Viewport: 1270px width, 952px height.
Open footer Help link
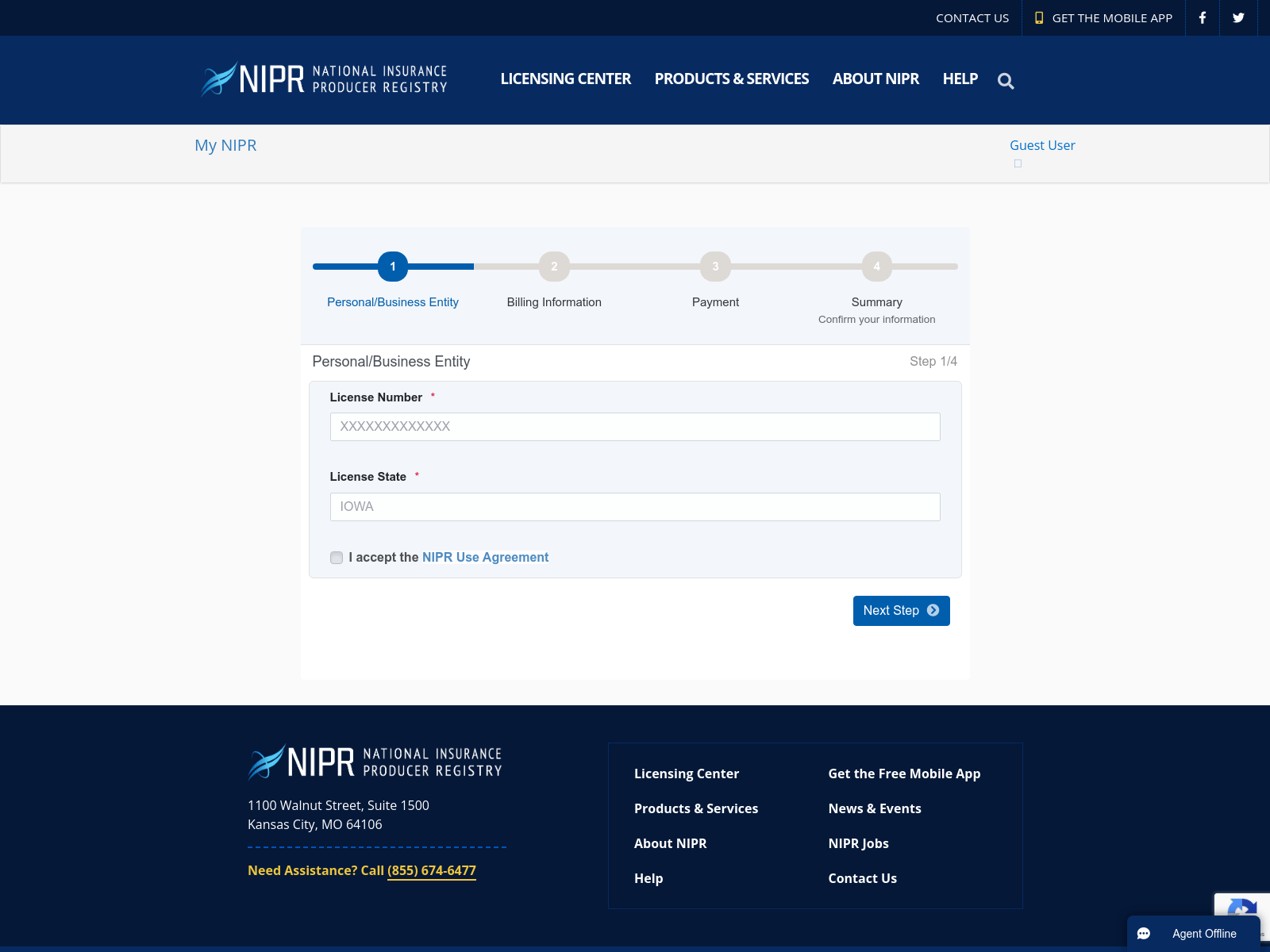pos(648,878)
